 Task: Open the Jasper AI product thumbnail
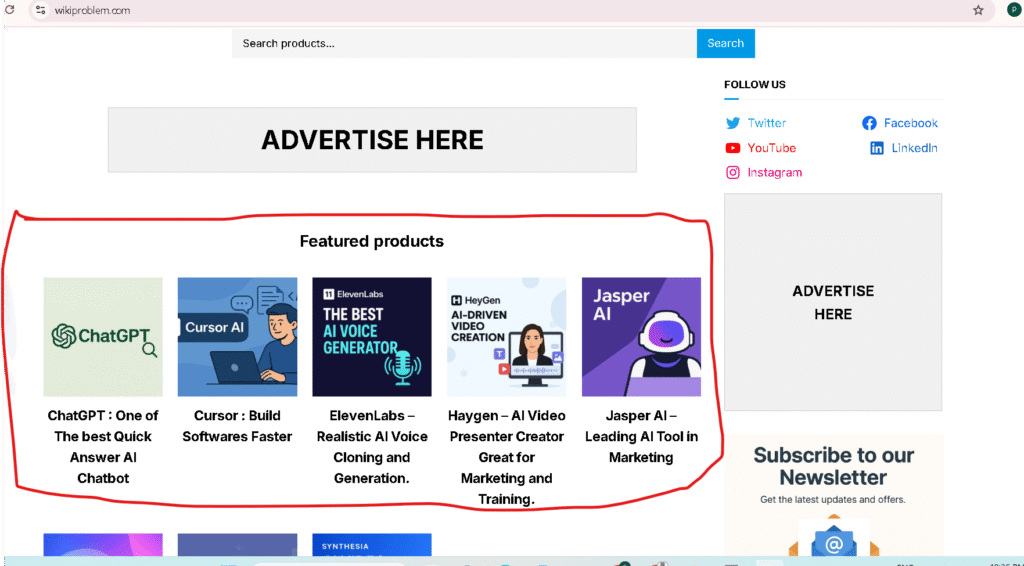641,337
